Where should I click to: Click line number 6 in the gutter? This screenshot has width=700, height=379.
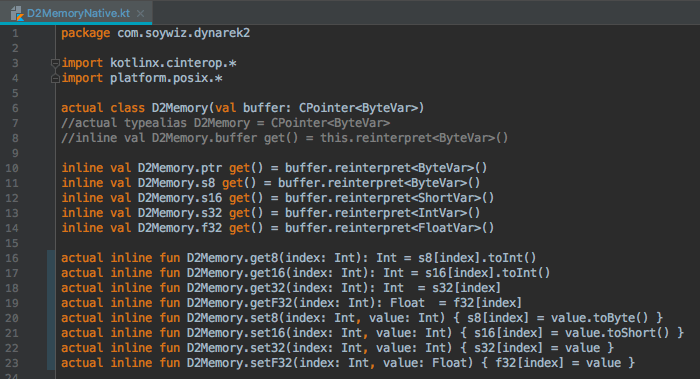click(x=15, y=108)
